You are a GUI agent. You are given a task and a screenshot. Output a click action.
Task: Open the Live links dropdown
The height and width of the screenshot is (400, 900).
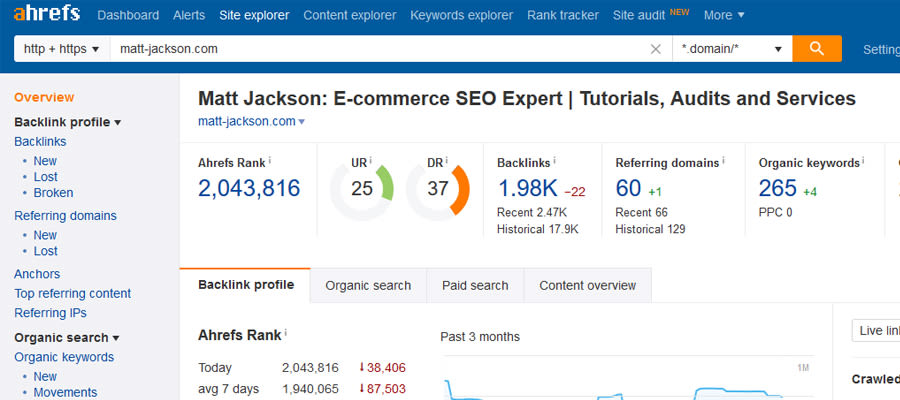(x=876, y=331)
